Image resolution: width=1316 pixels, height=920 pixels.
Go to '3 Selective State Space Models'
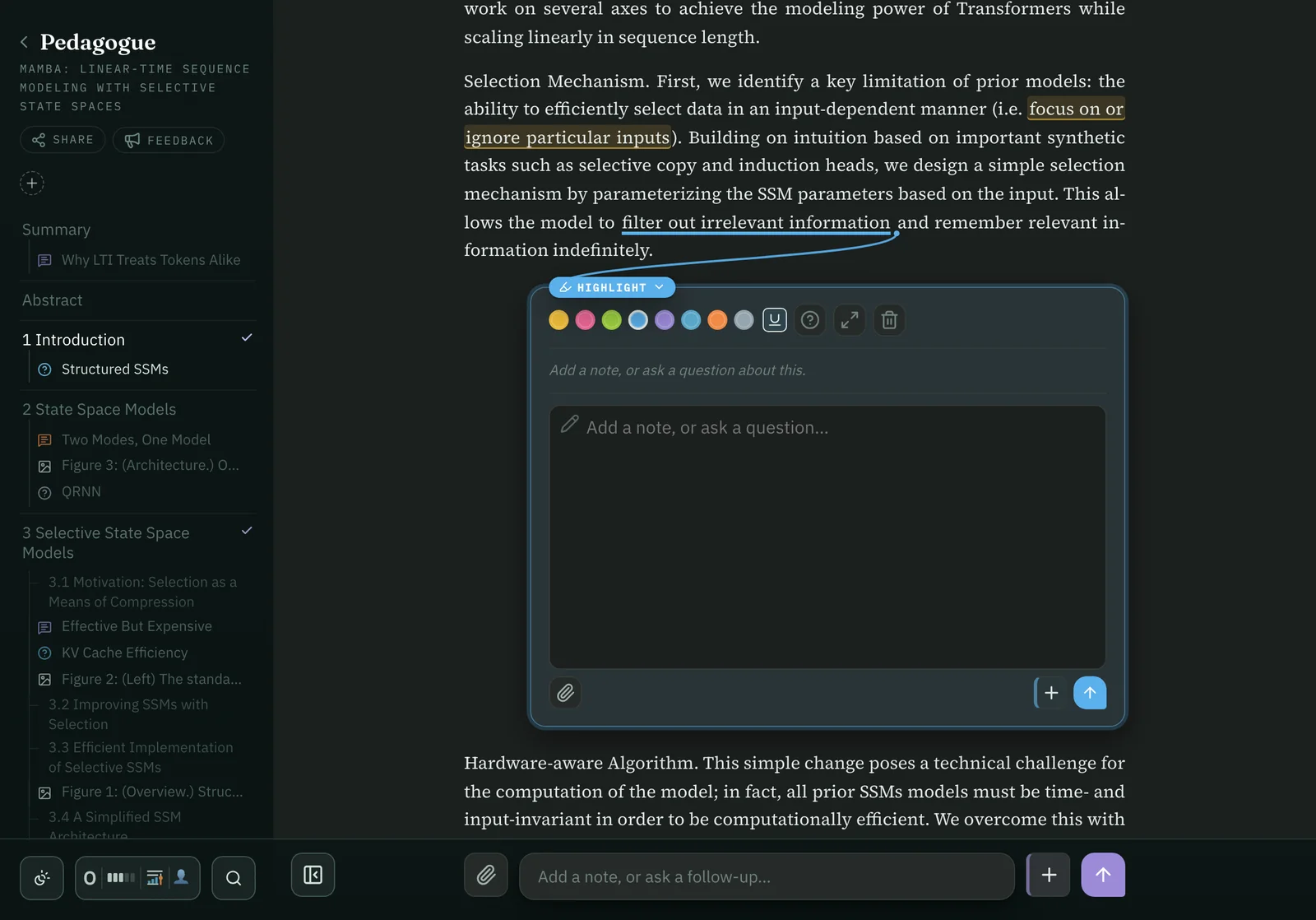click(106, 543)
